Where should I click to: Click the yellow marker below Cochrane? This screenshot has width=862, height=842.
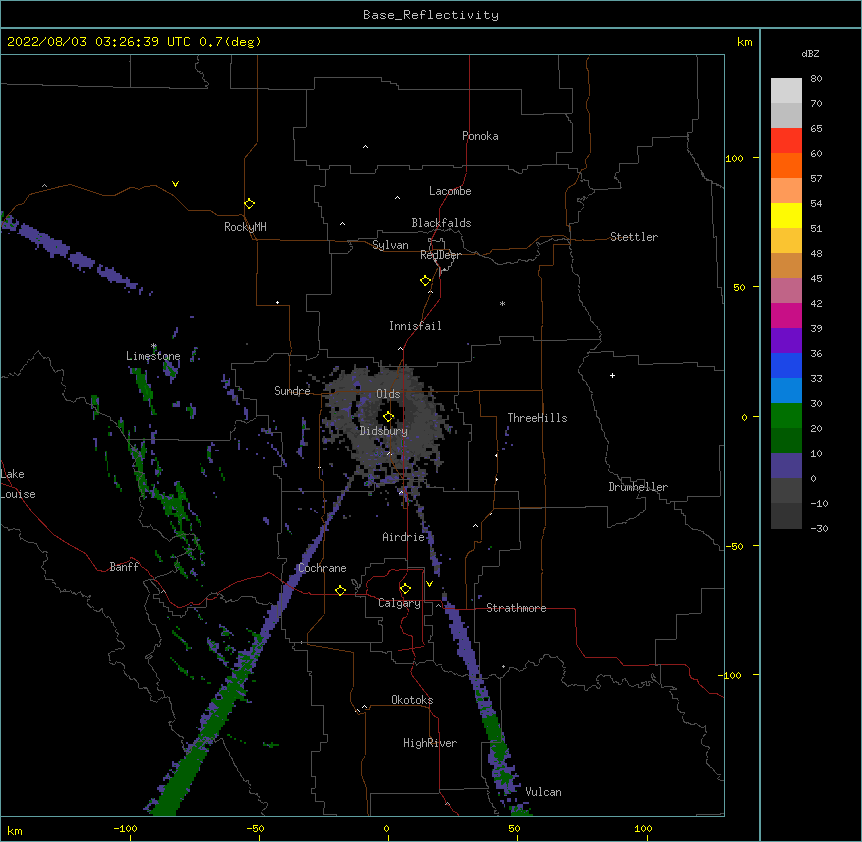(340, 590)
